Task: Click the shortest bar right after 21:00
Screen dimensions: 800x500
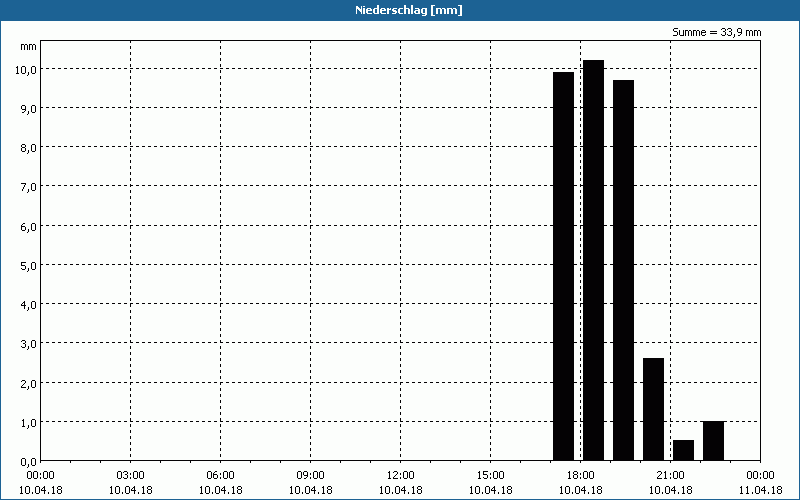Action: [x=683, y=450]
